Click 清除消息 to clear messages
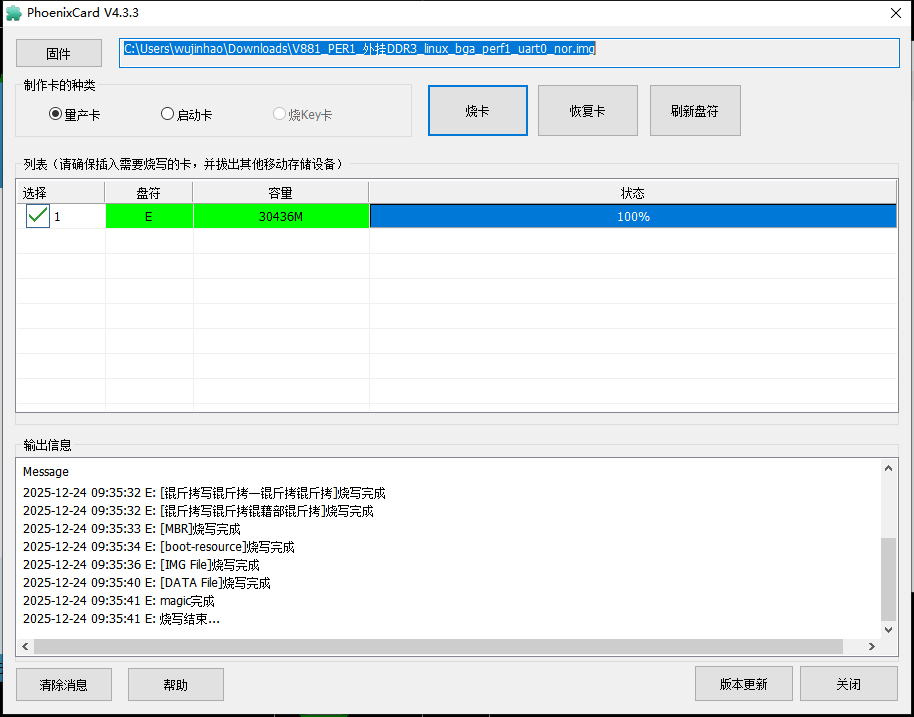The width and height of the screenshot is (914, 717). tap(64, 685)
